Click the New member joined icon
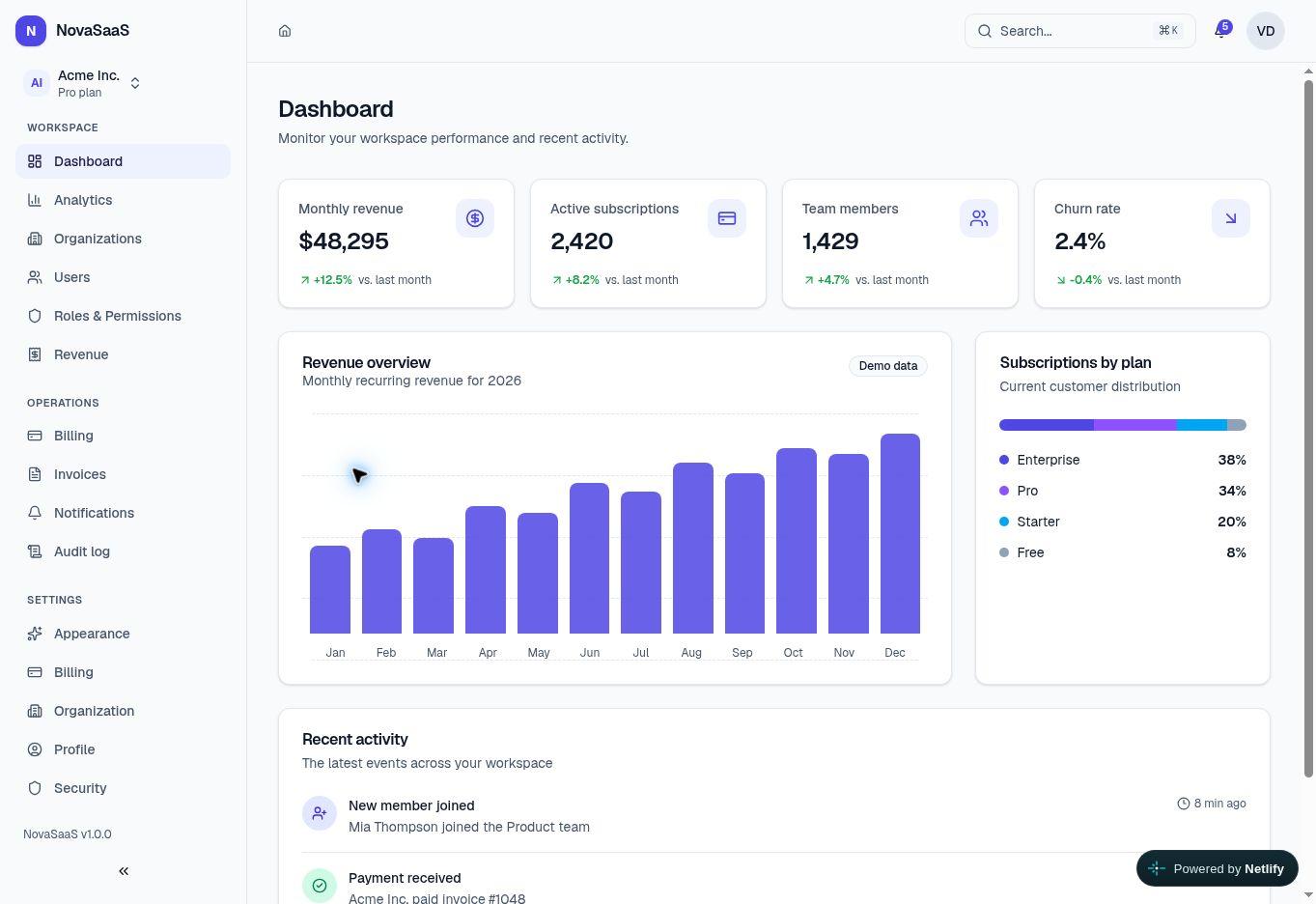 (320, 813)
